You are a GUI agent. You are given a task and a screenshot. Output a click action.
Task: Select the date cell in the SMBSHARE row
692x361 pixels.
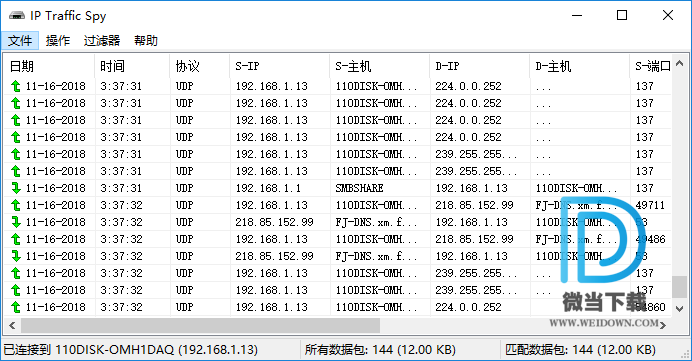click(56, 188)
